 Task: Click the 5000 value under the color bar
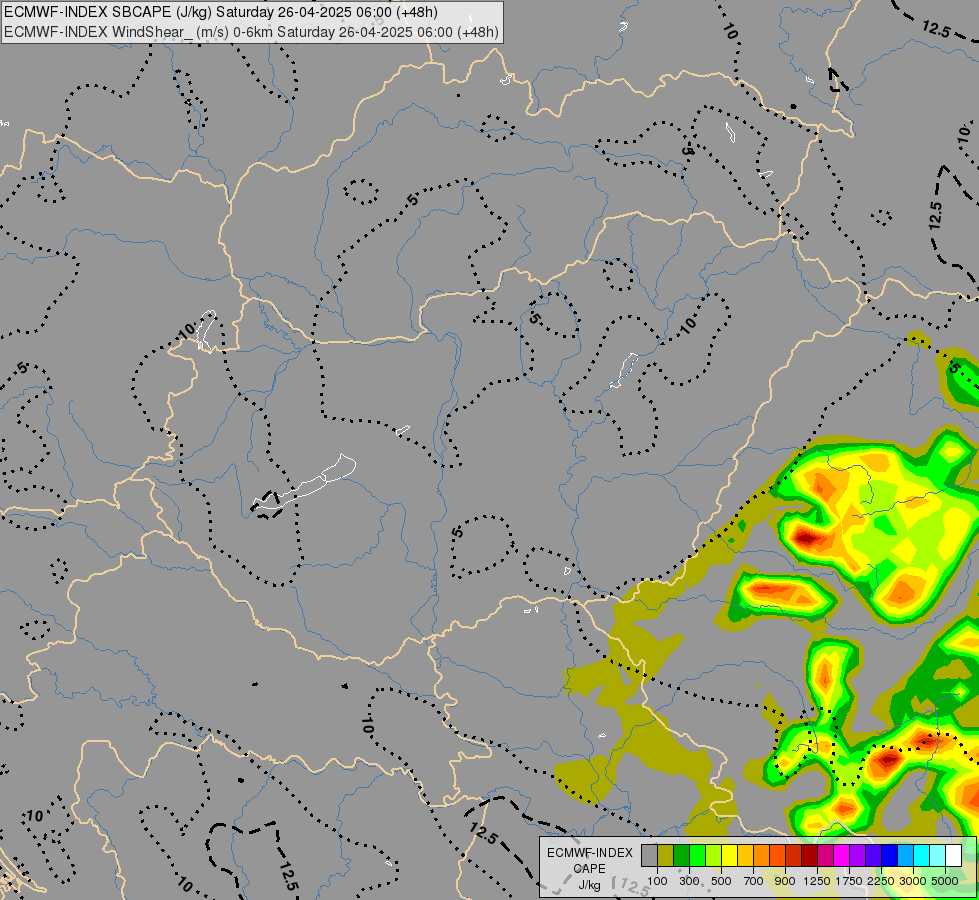coord(945,881)
